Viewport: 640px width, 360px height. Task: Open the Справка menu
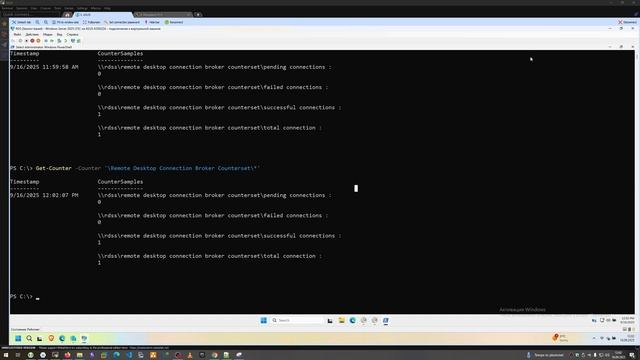[72, 35]
